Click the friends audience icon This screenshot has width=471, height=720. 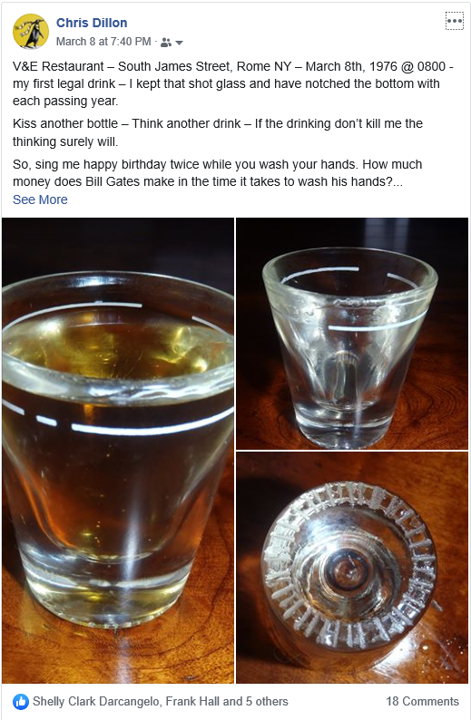166,42
